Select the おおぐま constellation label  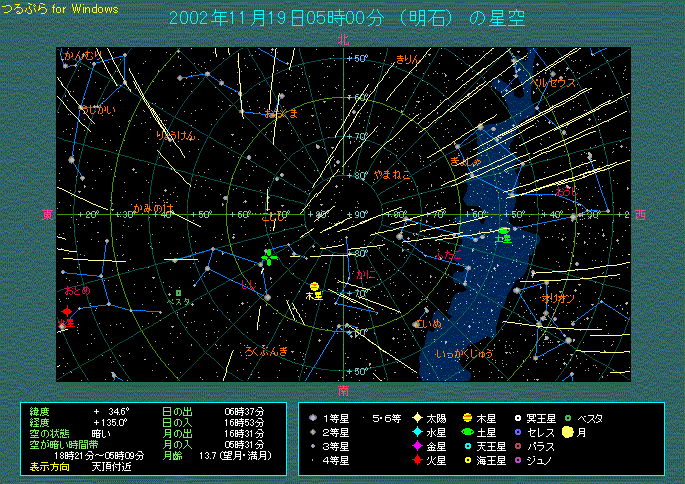280,113
